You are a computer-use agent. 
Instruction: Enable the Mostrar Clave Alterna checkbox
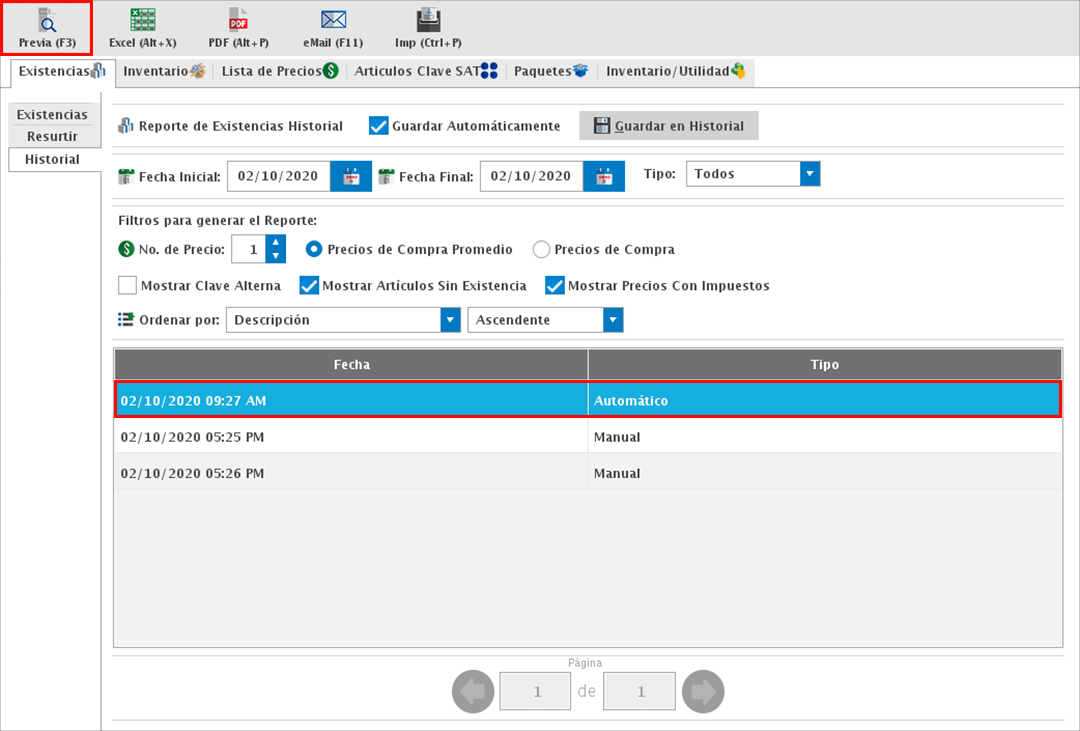[x=128, y=286]
